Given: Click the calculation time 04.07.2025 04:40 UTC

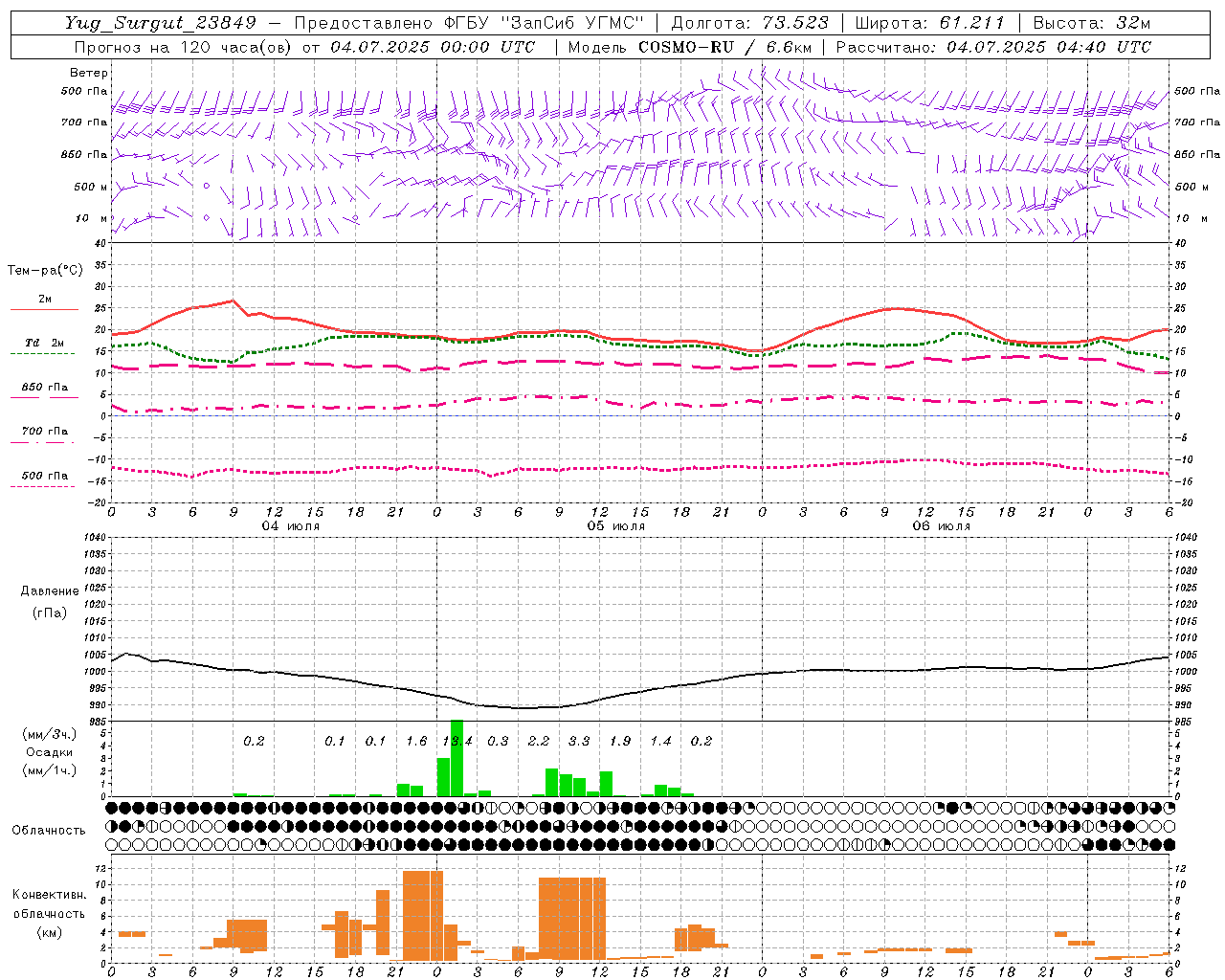Looking at the screenshot, I should pyautogui.click(x=1049, y=47).
